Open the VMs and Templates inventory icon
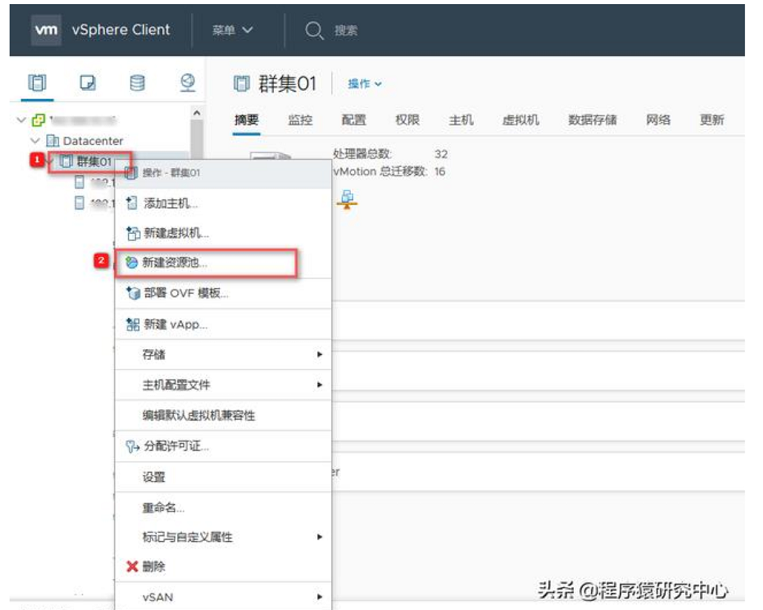 [x=88, y=83]
